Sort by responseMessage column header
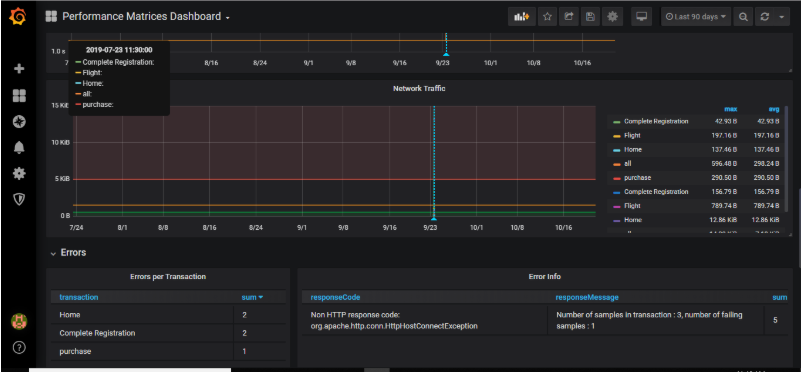 pyautogui.click(x=587, y=297)
